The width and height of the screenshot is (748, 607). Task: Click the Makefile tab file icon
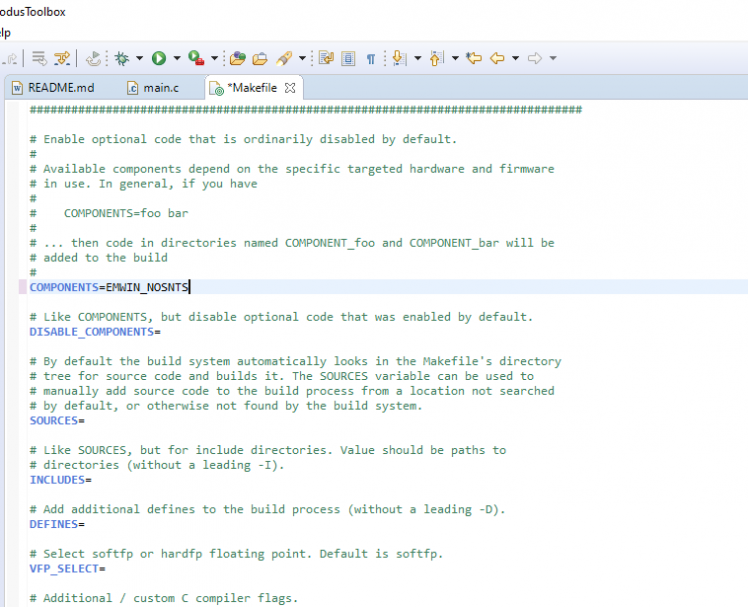click(217, 88)
